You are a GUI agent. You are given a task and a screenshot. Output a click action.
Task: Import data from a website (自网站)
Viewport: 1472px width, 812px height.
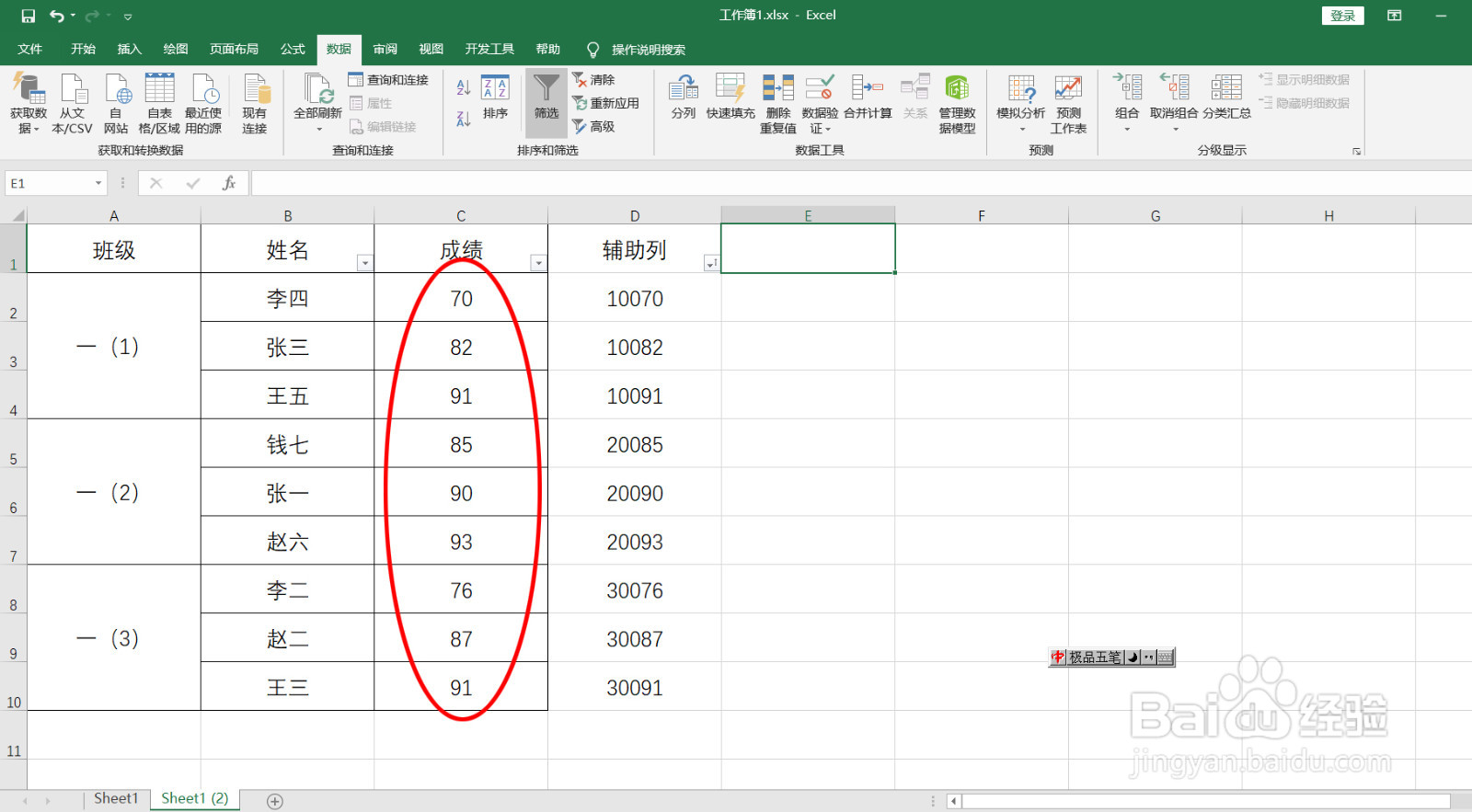pos(116,104)
